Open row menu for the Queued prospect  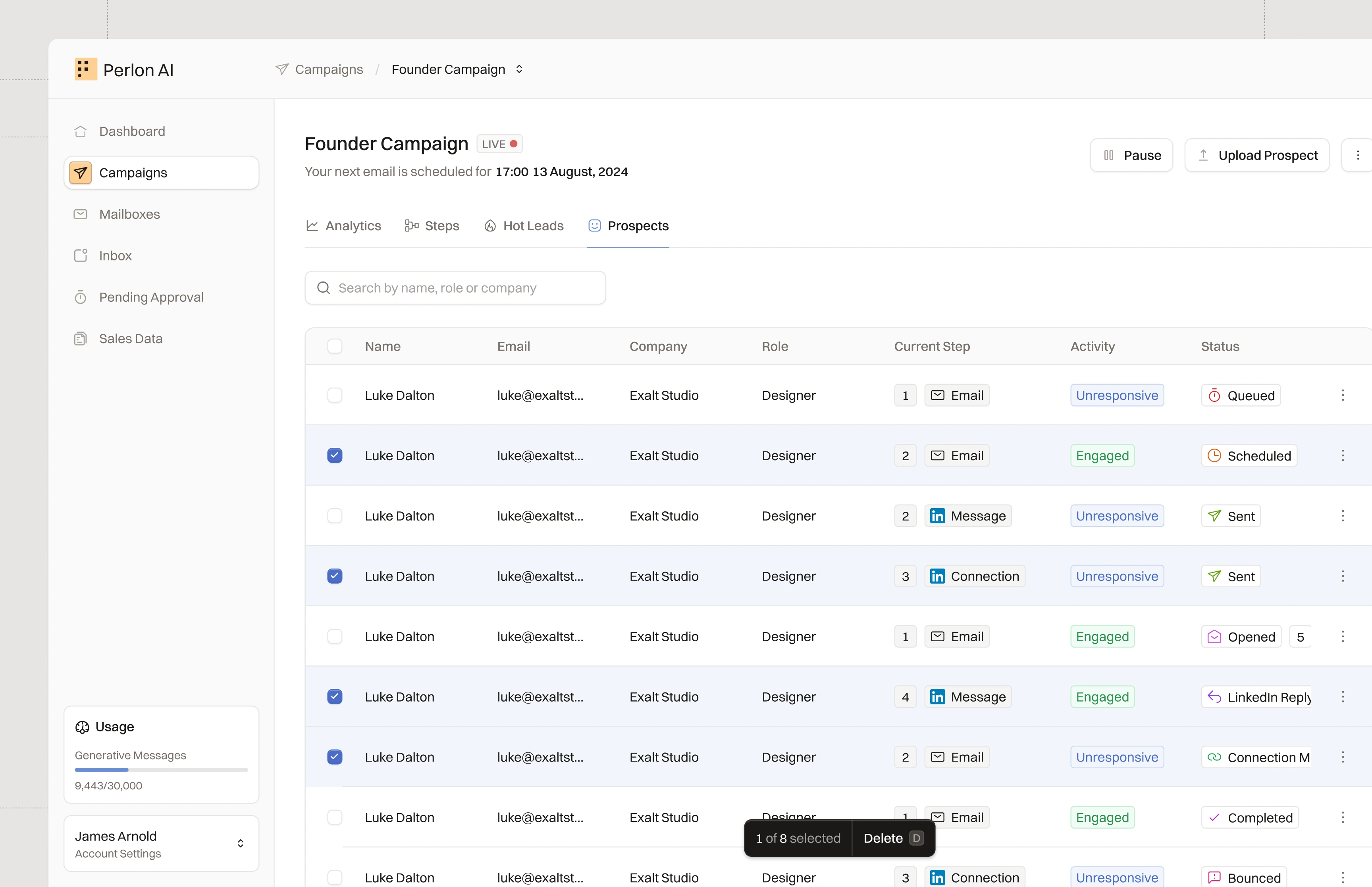click(1343, 395)
